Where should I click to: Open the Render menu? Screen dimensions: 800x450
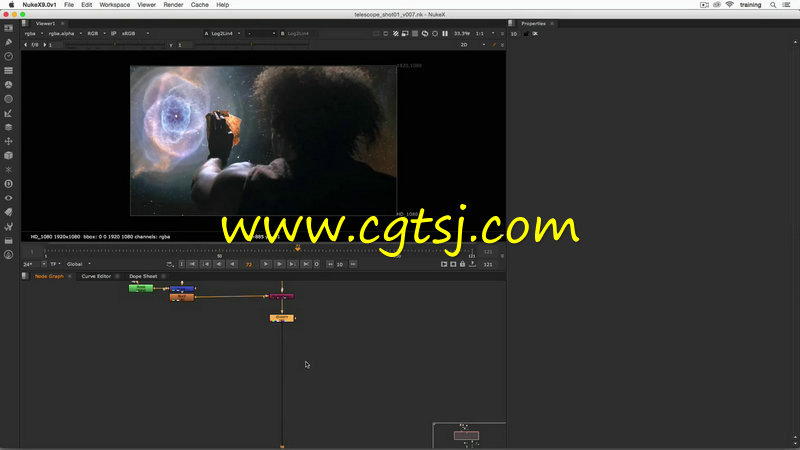tap(173, 5)
